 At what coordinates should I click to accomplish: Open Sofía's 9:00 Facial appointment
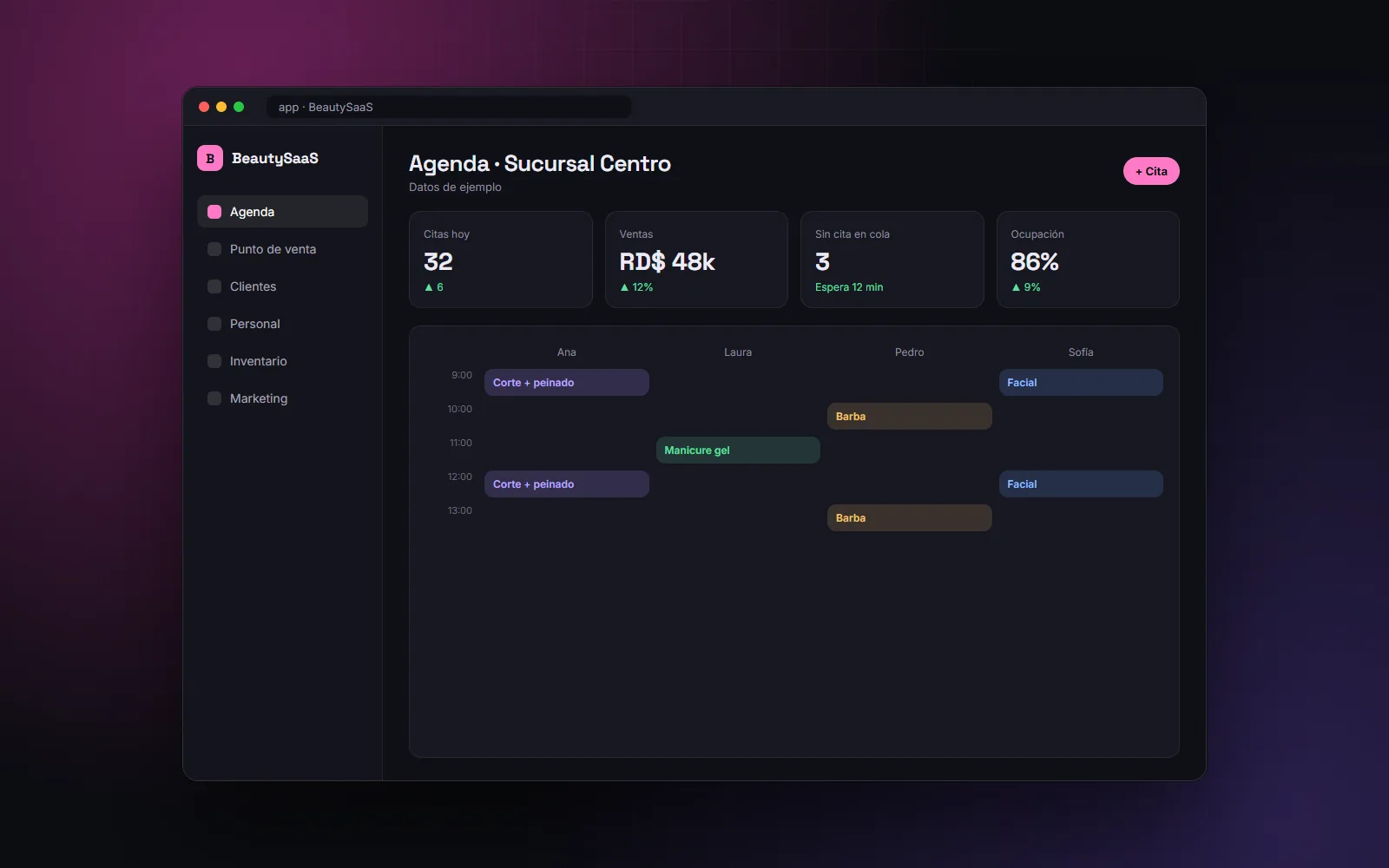(x=1081, y=383)
